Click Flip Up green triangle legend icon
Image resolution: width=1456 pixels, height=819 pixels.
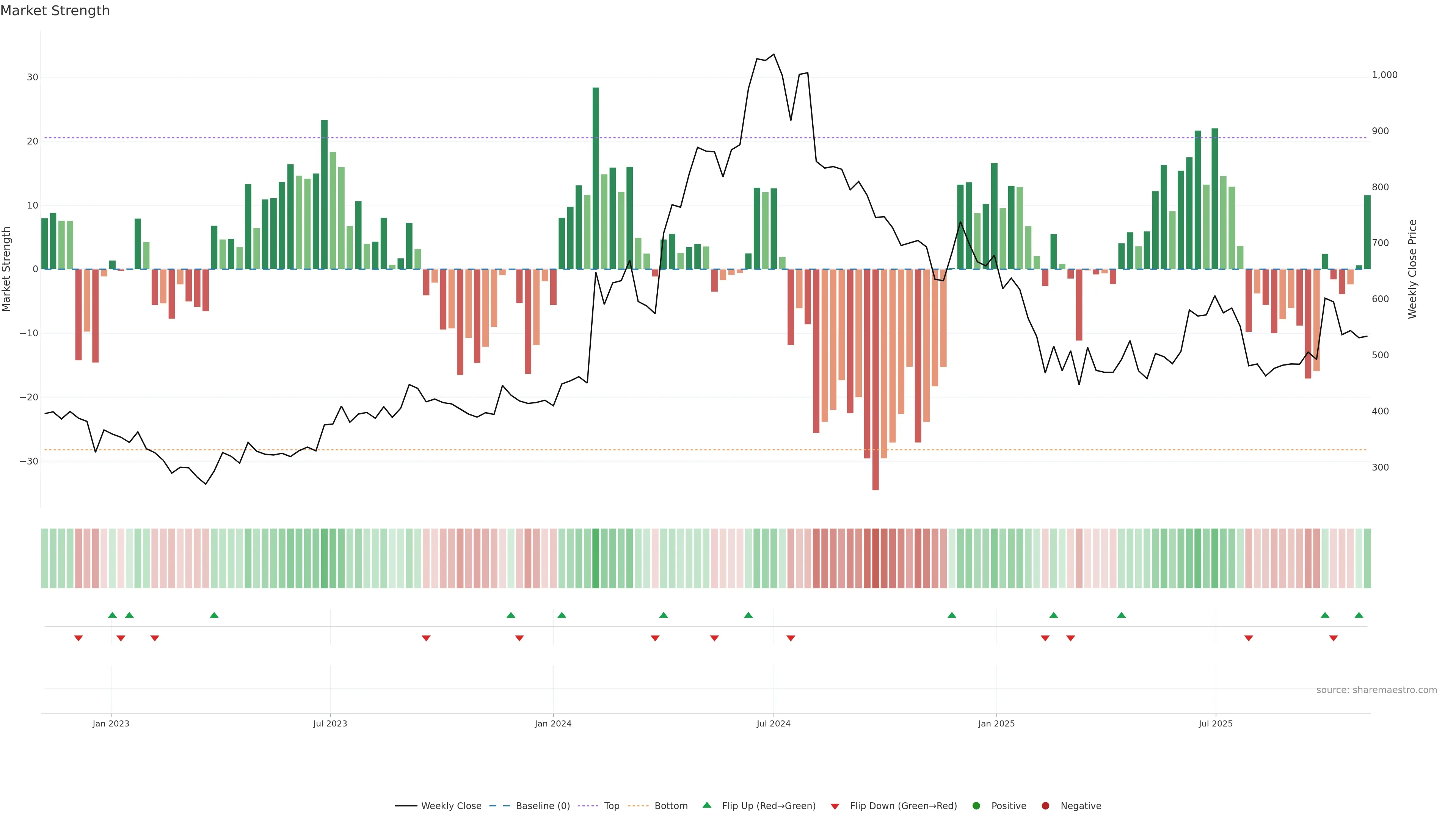(706, 805)
